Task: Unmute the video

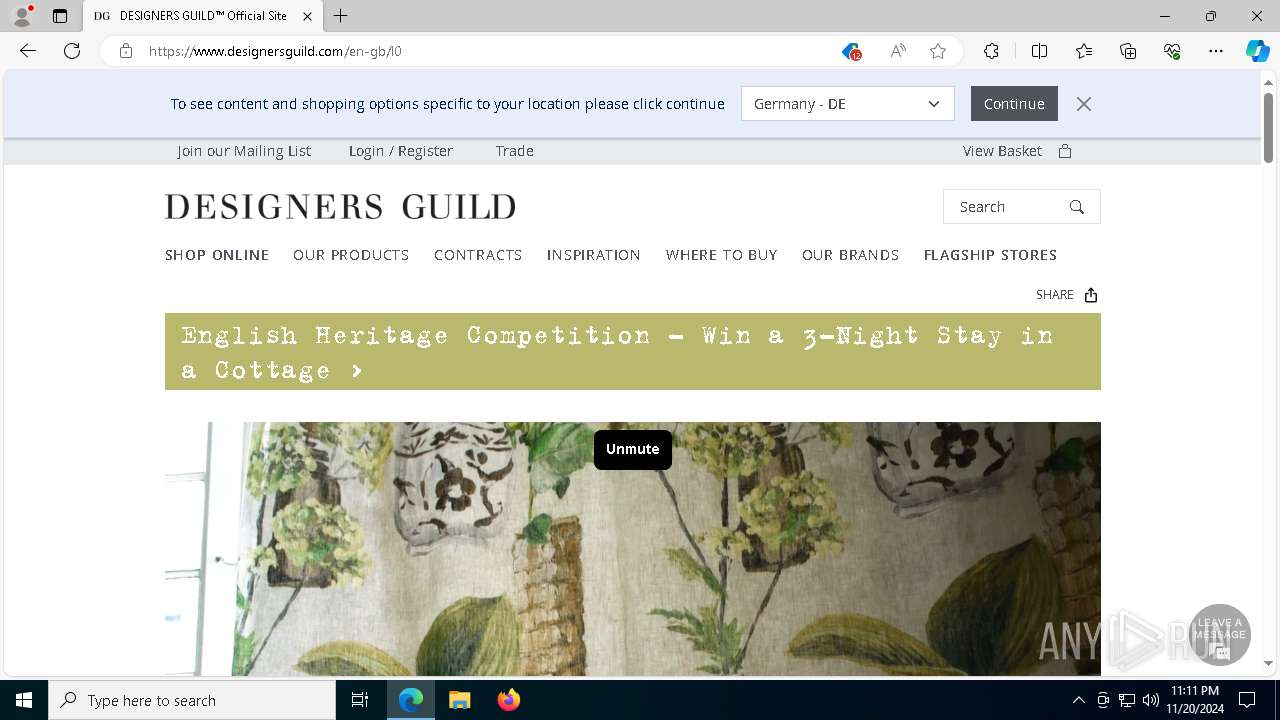Action: click(633, 449)
